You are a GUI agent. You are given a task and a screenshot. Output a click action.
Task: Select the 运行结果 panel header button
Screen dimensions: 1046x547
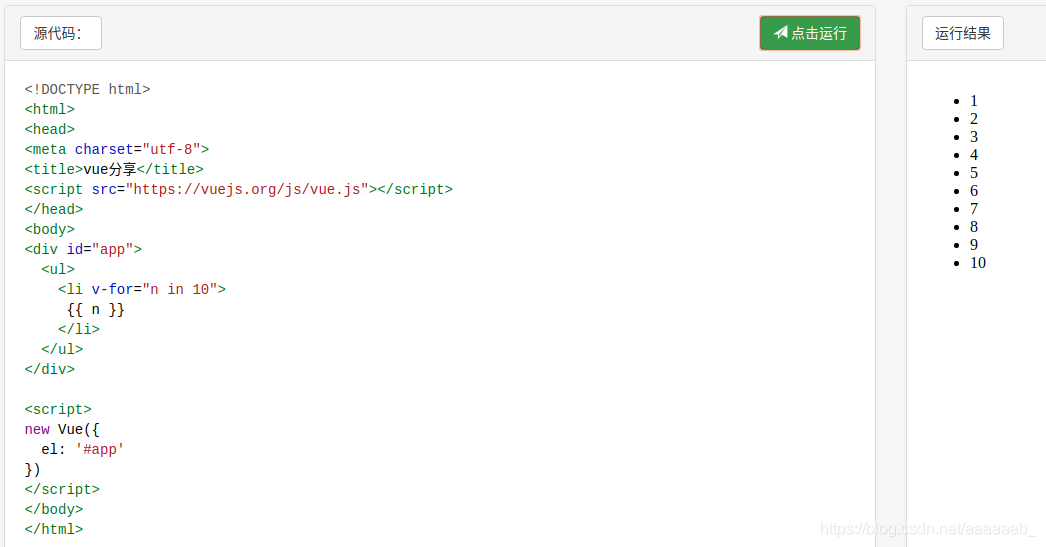[962, 33]
